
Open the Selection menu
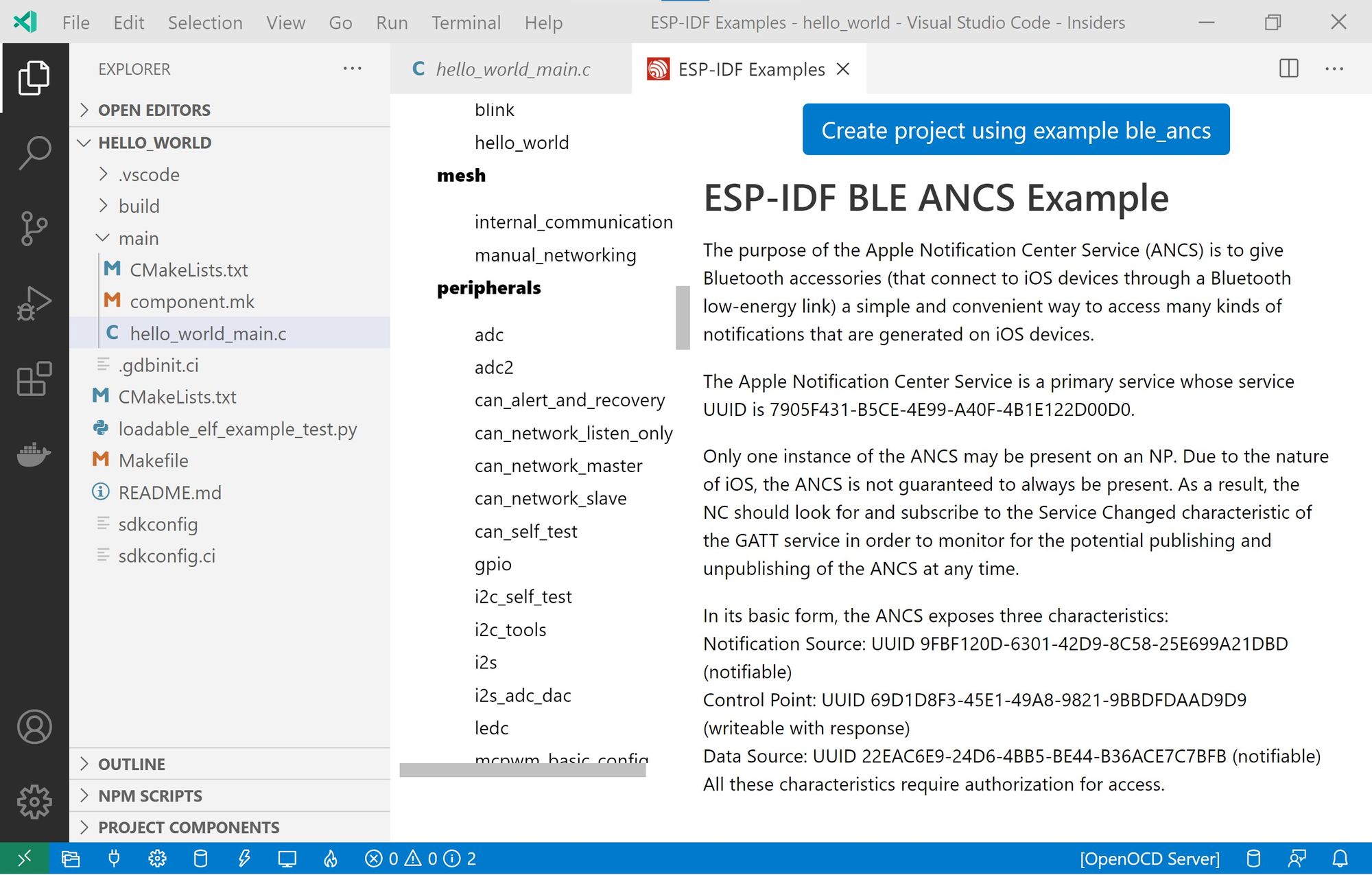[x=205, y=23]
